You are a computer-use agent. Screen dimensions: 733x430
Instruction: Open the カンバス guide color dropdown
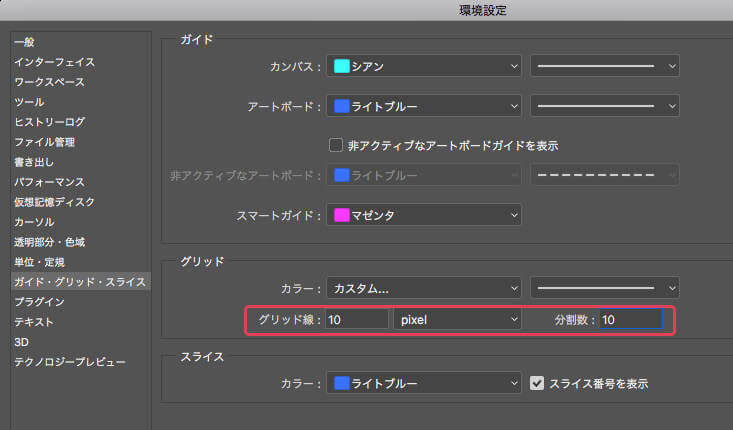424,66
